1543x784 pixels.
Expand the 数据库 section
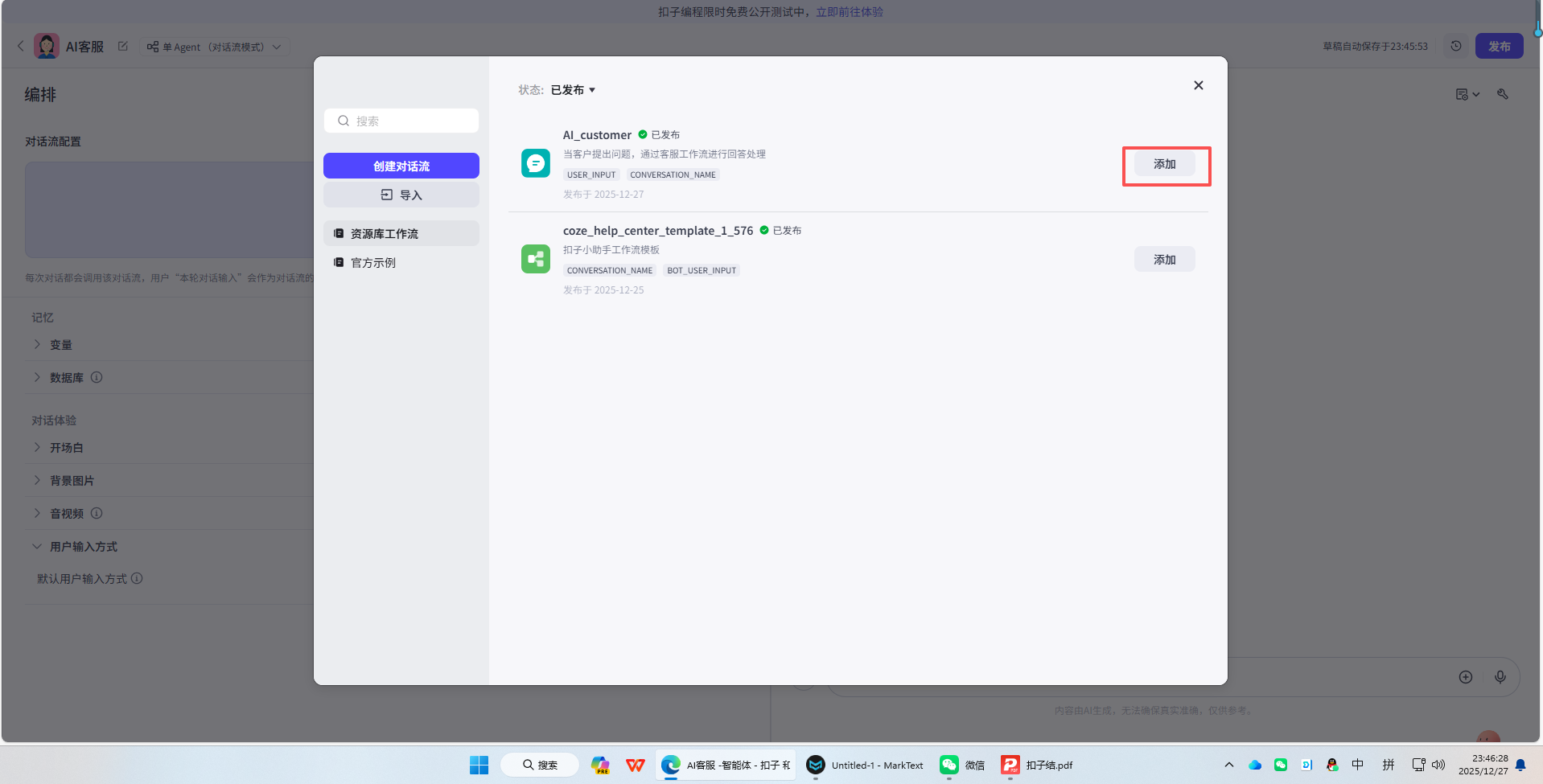coord(37,377)
